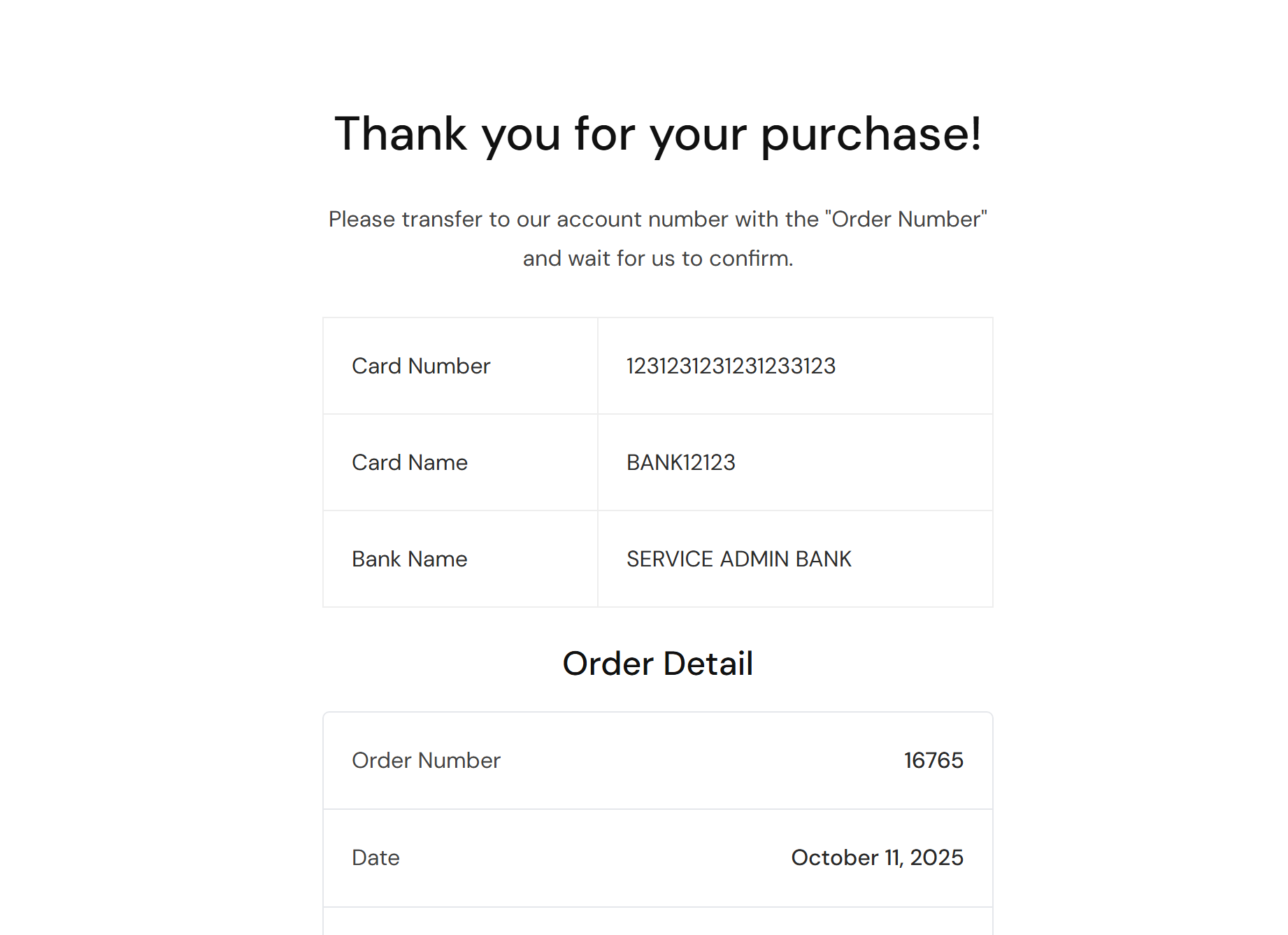Select the card number value 1231231231231233123

tap(731, 366)
